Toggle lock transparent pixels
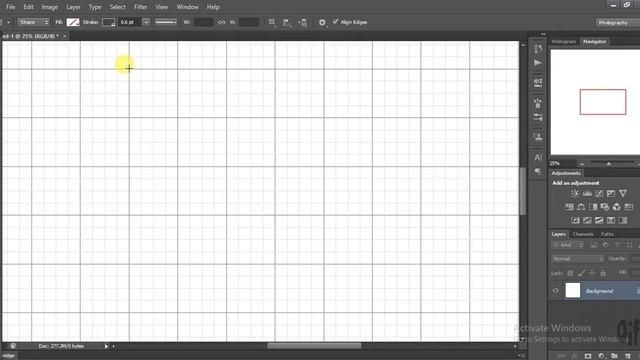This screenshot has width=640, height=360. (570, 273)
